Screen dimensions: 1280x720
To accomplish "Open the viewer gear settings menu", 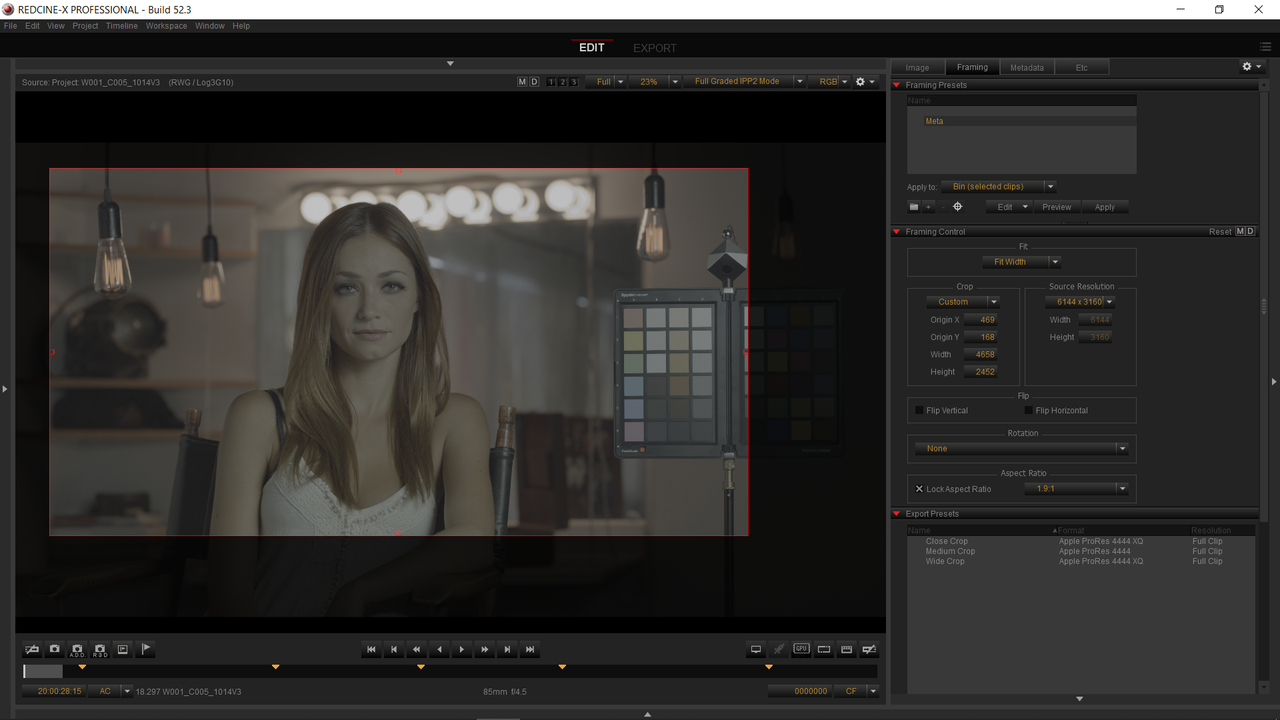I will click(864, 82).
